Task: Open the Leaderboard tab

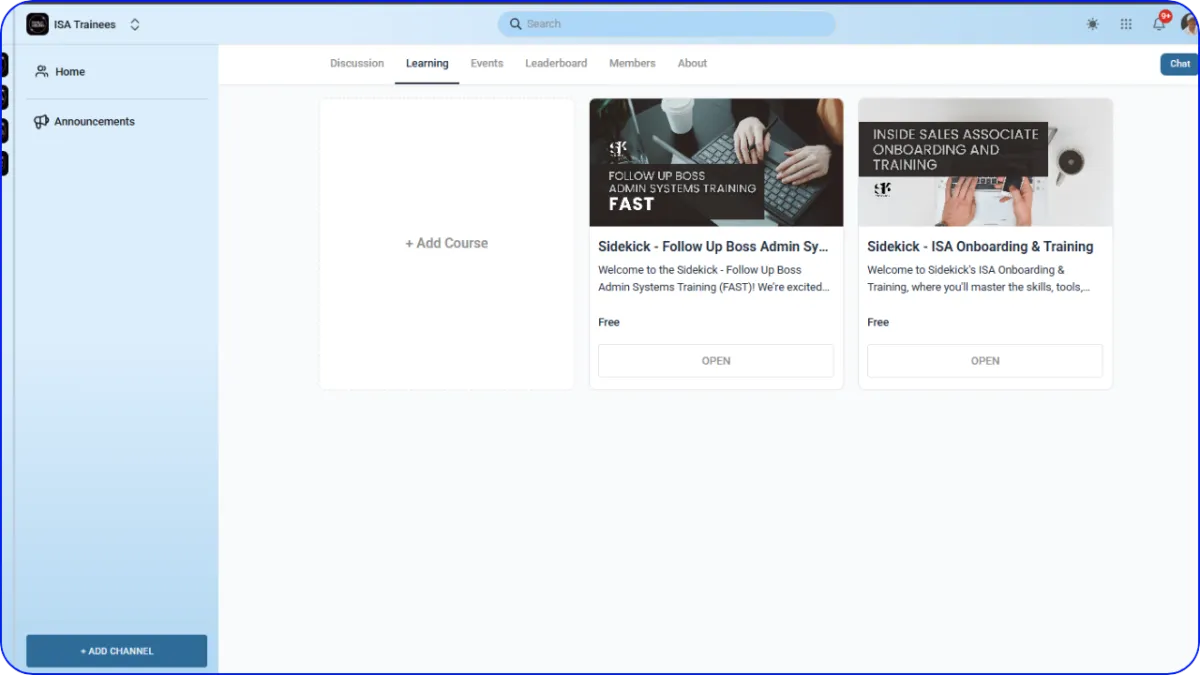Action: coord(556,63)
